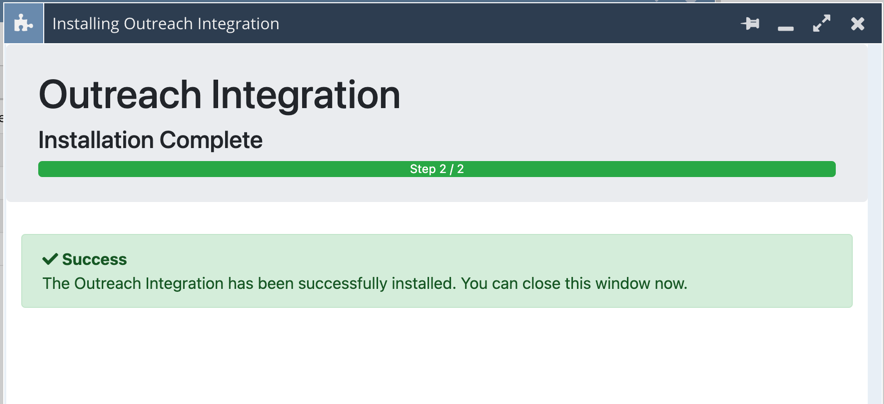Expand the installer window with the arrows icon

click(822, 23)
